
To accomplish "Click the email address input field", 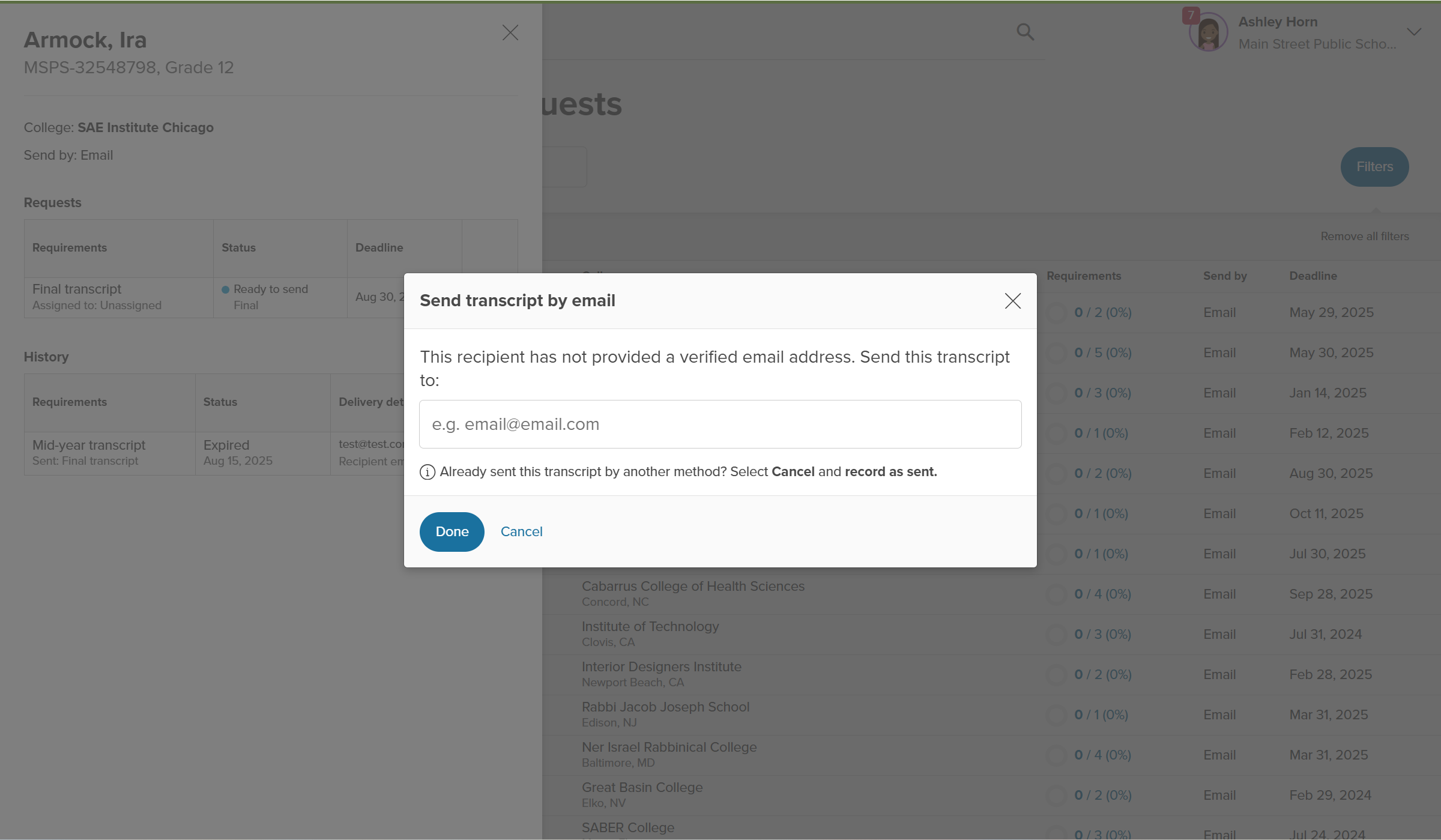I will pos(720,424).
